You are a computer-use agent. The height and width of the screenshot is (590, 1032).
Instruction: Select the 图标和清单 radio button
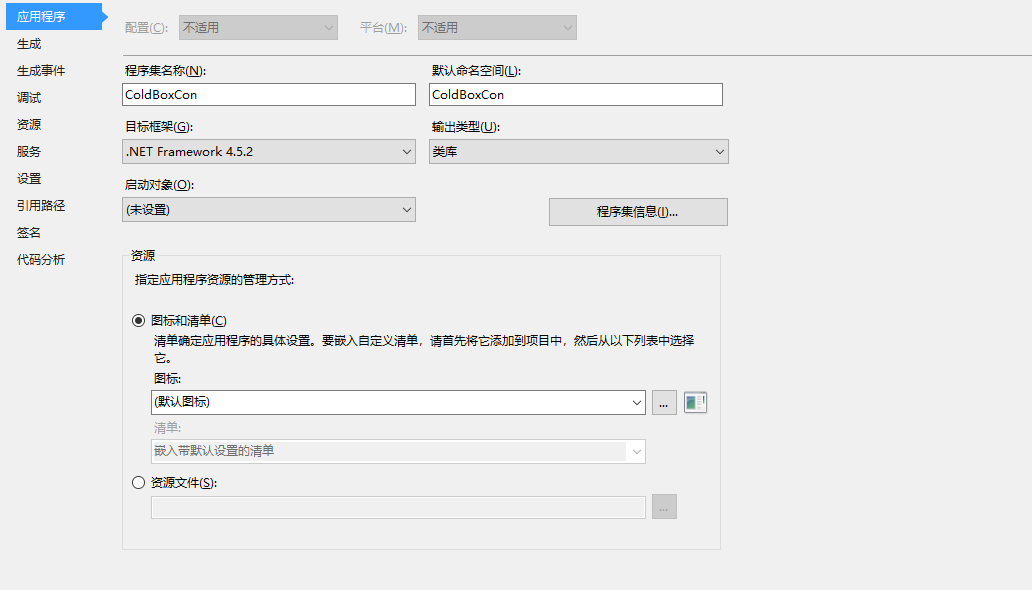(137, 320)
